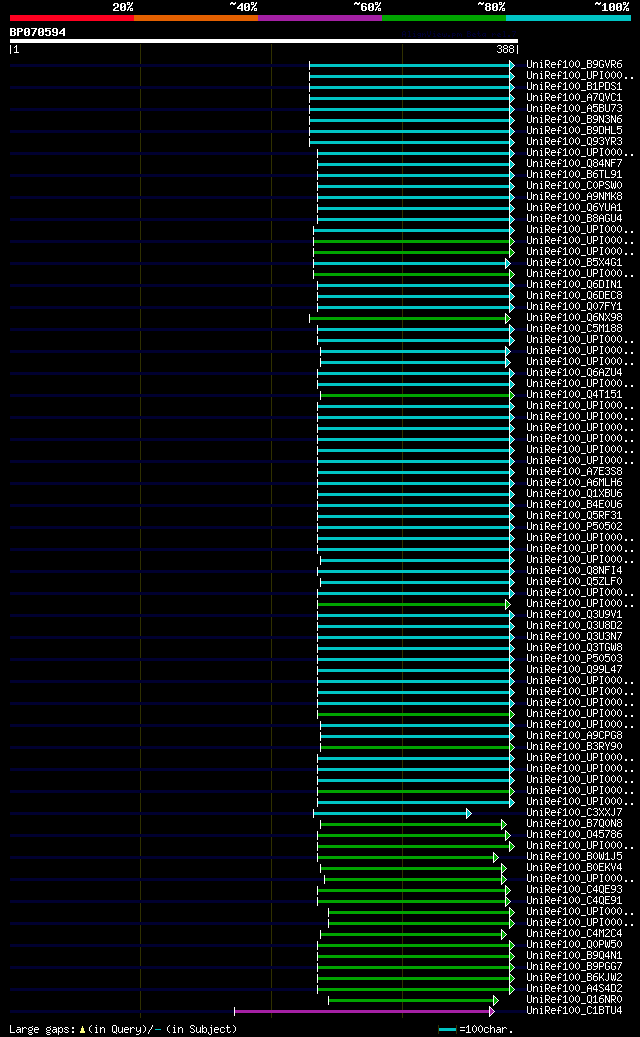Open the UniRef100_O45786 entry

[574, 835]
